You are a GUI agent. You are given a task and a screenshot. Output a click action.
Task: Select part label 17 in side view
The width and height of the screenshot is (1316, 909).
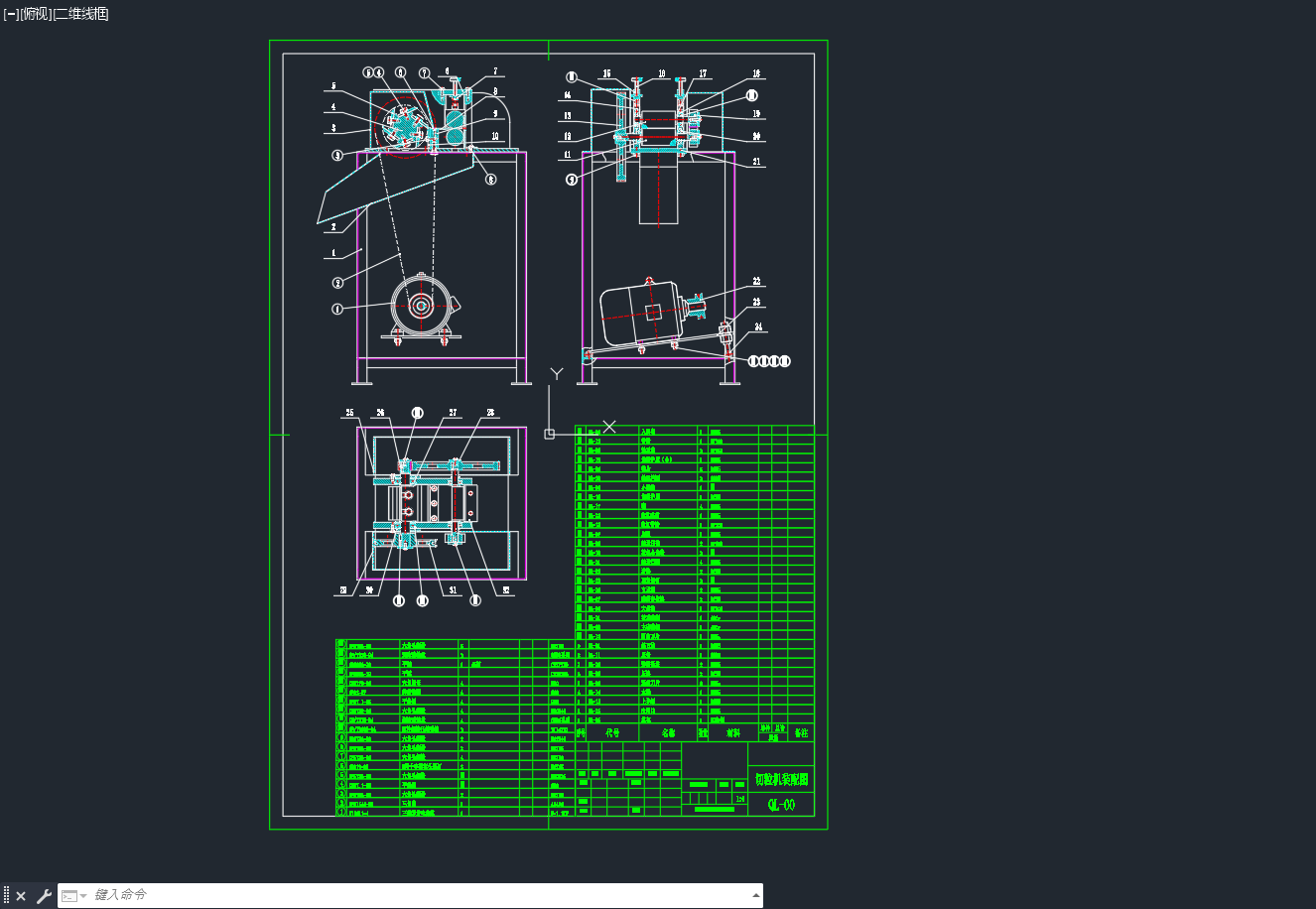point(703,73)
